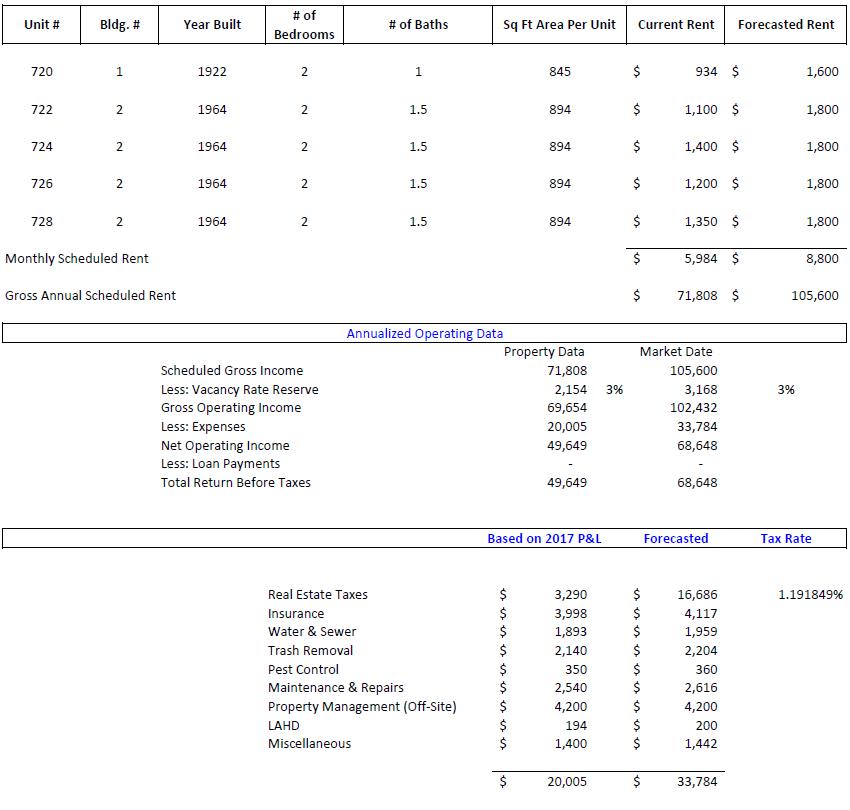The height and width of the screenshot is (810, 850).
Task: Select 'LAHD' expense label
Action: click(x=284, y=725)
